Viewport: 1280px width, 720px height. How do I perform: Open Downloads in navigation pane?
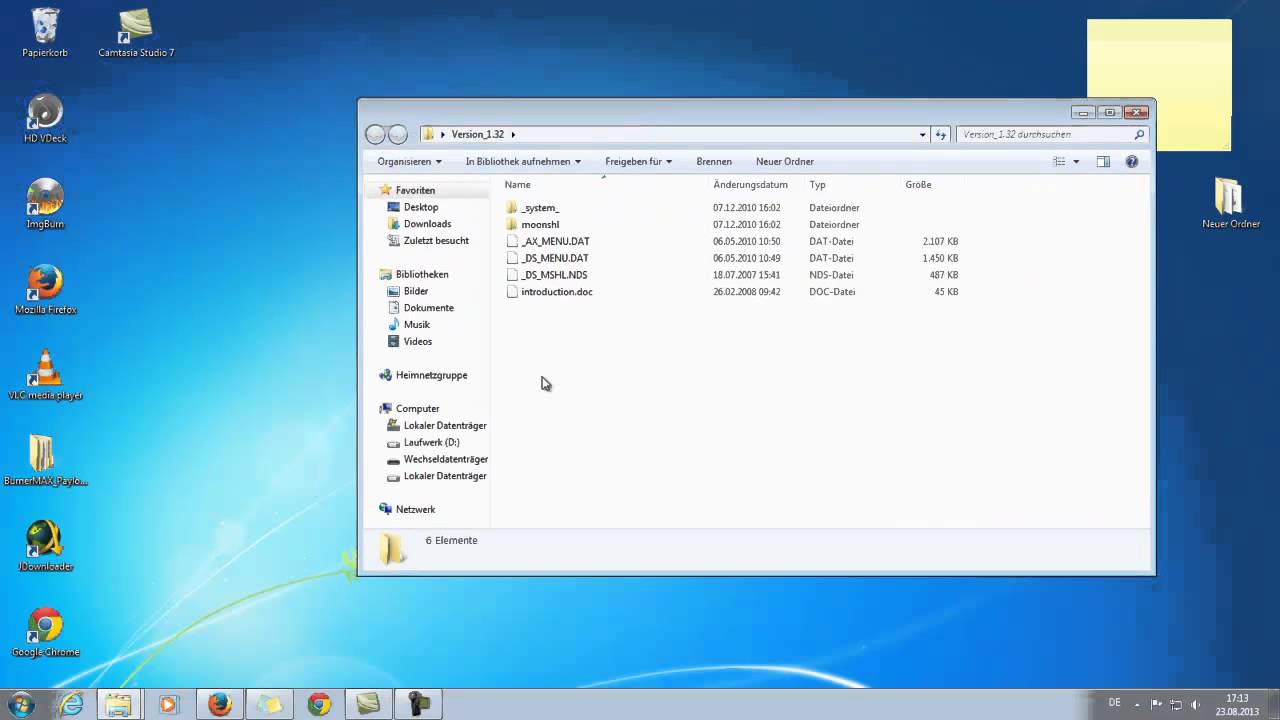point(427,224)
